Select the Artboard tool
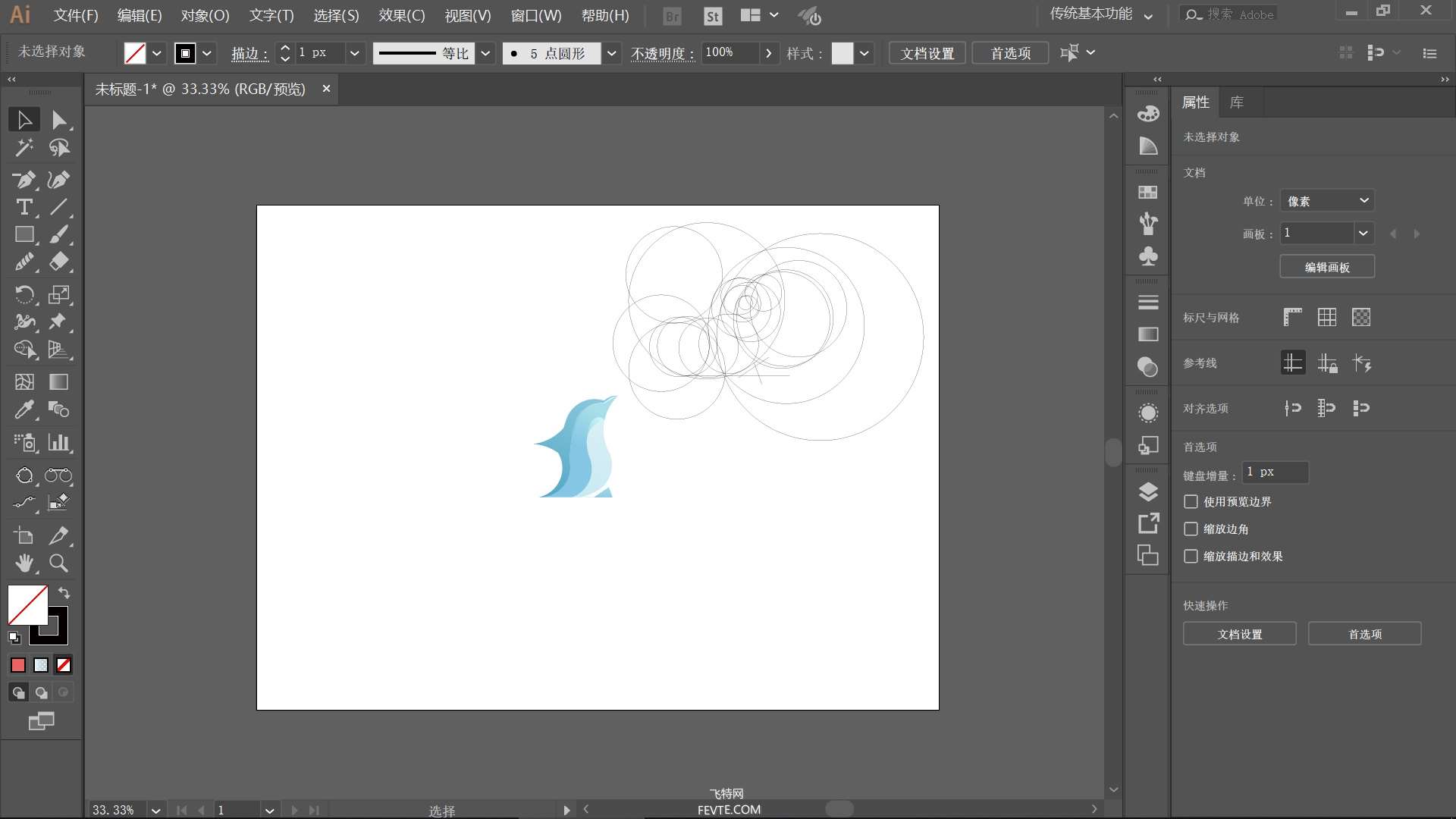This screenshot has height=819, width=1456. (x=24, y=535)
